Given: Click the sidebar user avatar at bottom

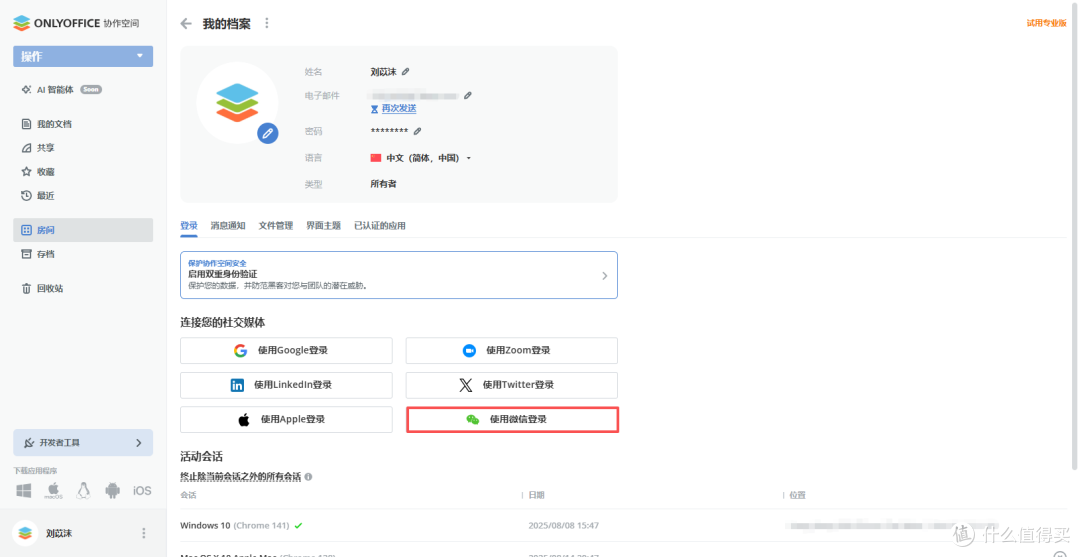Looking at the screenshot, I should pyautogui.click(x=25, y=533).
